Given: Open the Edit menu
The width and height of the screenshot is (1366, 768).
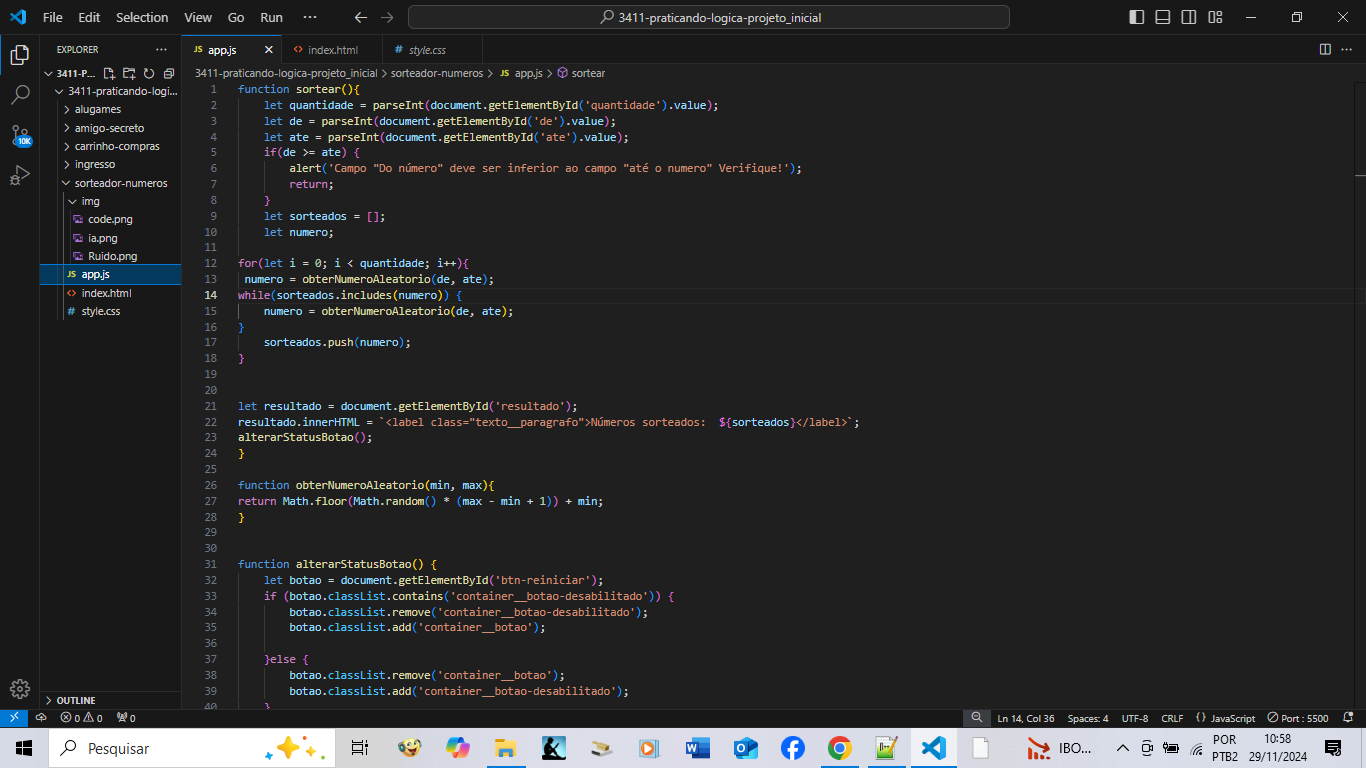Looking at the screenshot, I should [89, 17].
